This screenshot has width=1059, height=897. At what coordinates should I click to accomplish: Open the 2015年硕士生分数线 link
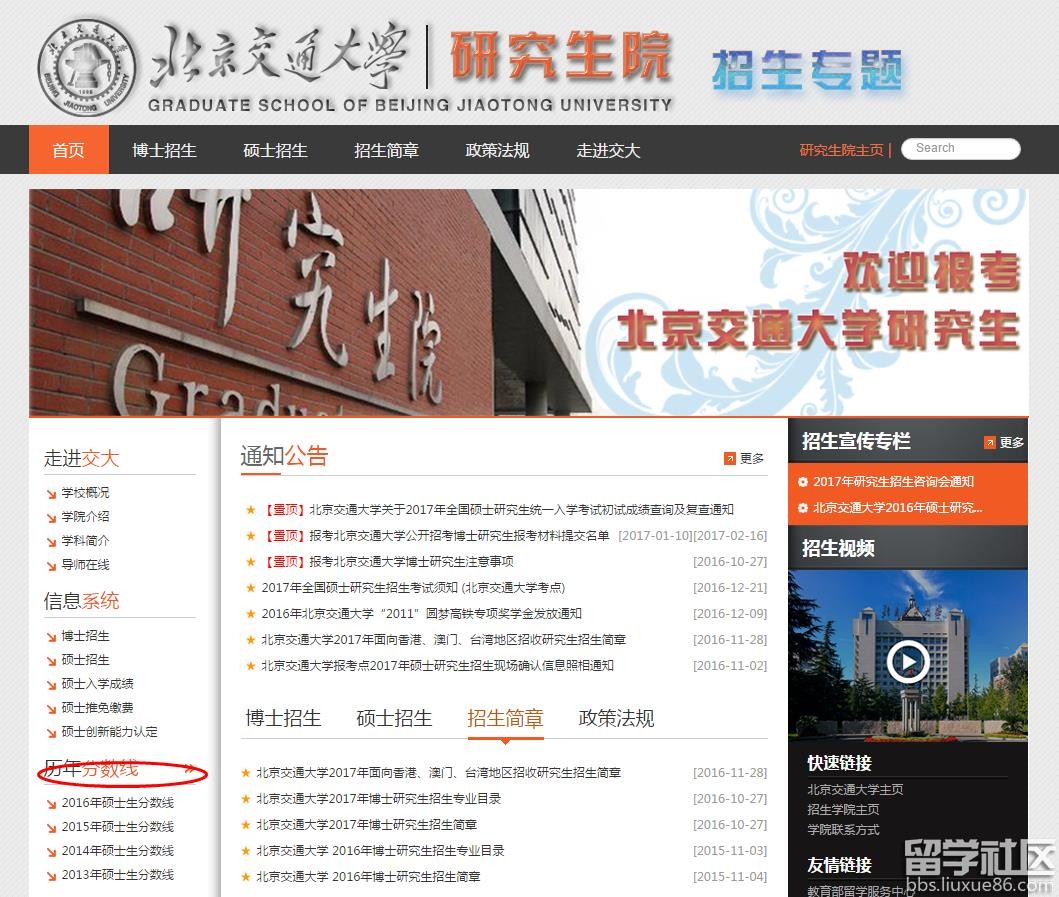[118, 827]
